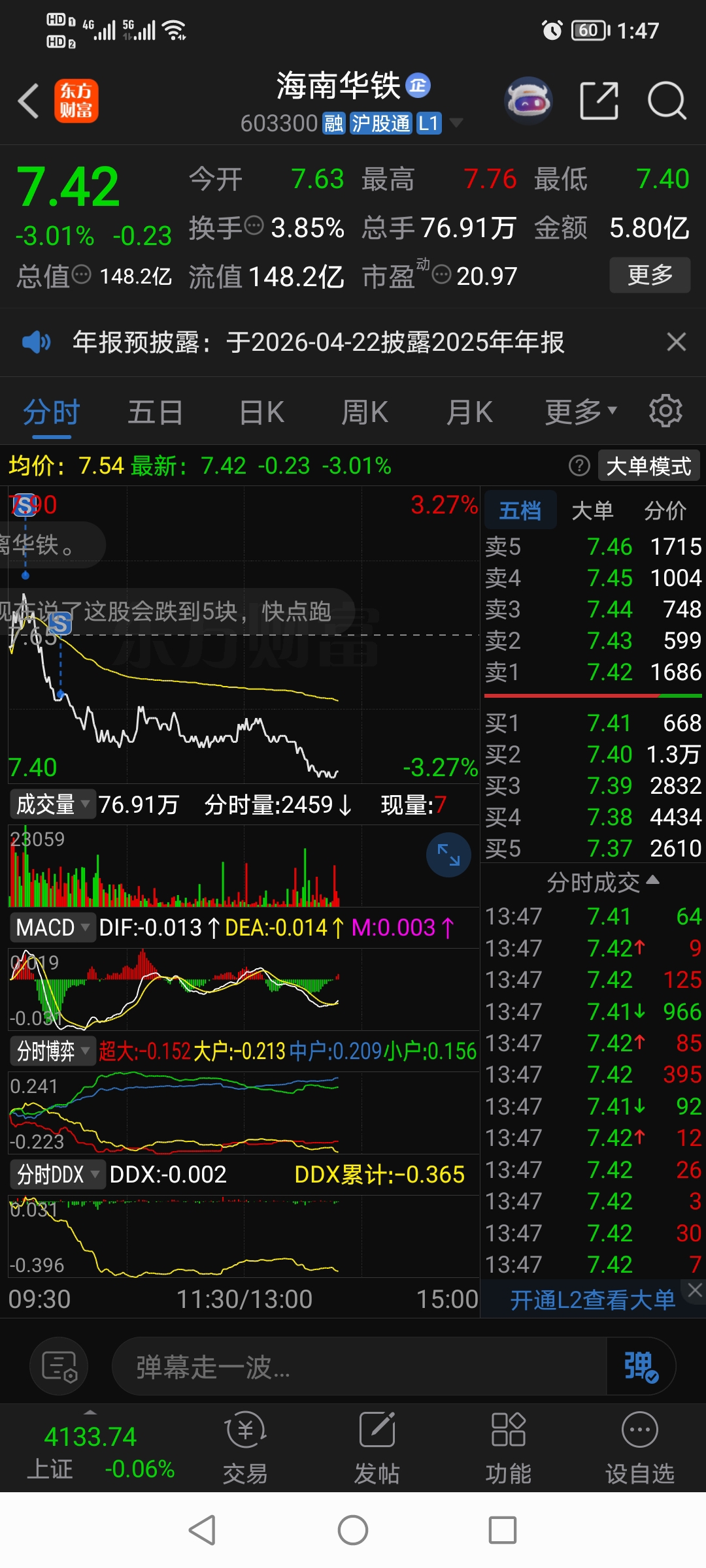Tap the fullscreen expand chart icon

448,855
